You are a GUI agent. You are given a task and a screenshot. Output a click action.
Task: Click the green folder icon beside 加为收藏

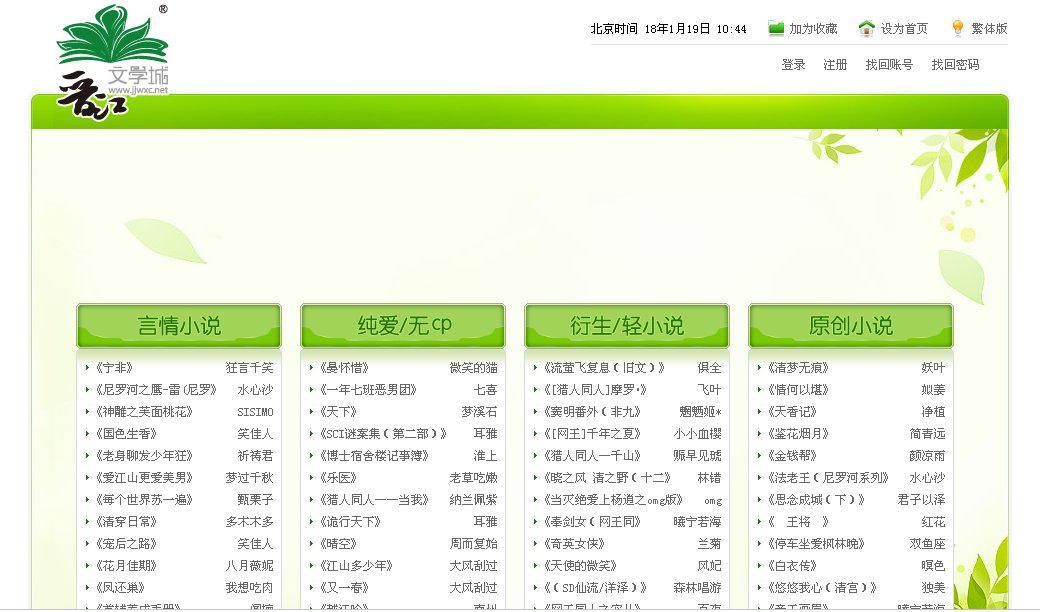[x=775, y=27]
